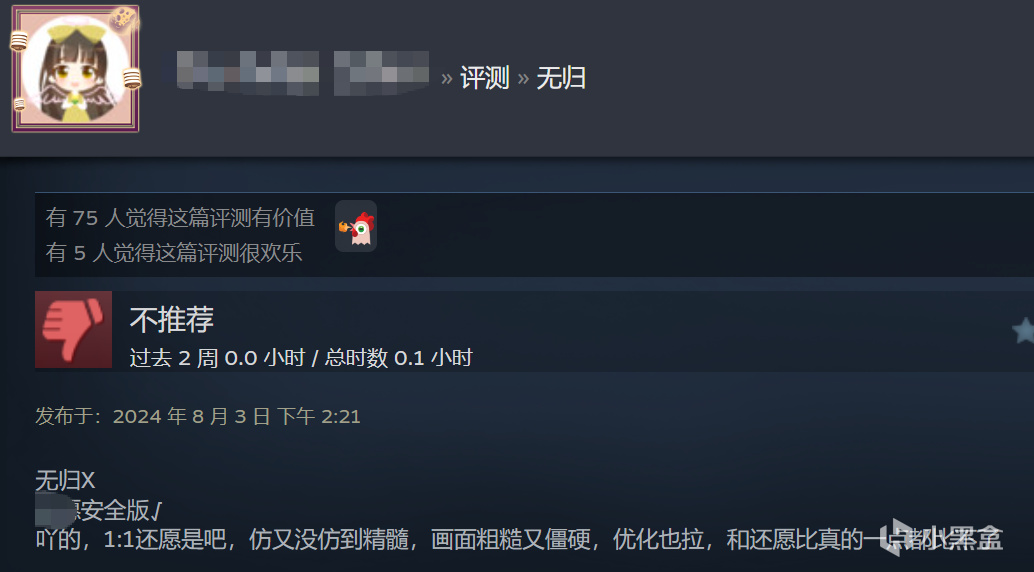Click the 总时数 0.1 小时 playtime text

[x=398, y=358]
